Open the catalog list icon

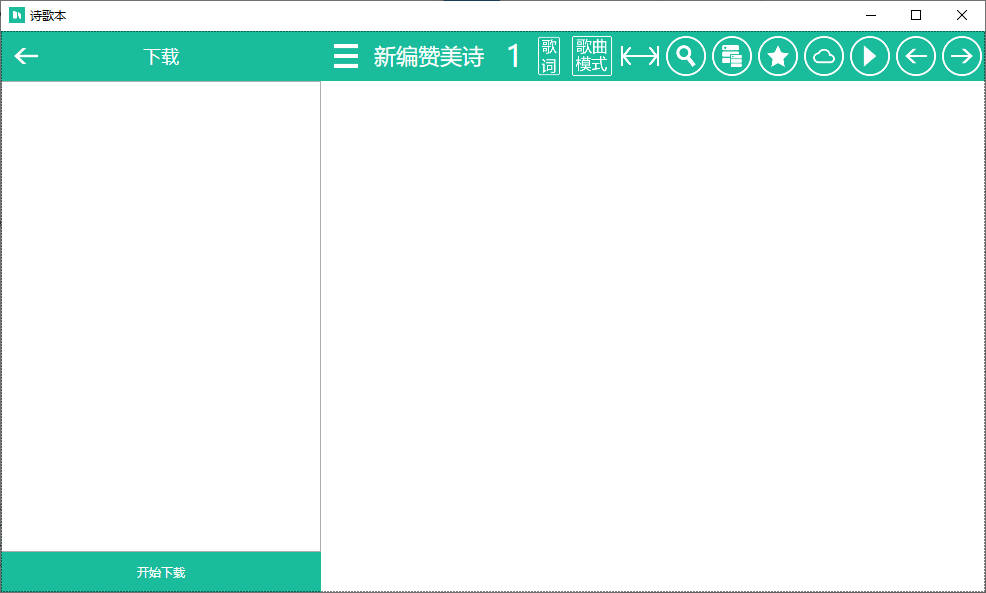731,56
